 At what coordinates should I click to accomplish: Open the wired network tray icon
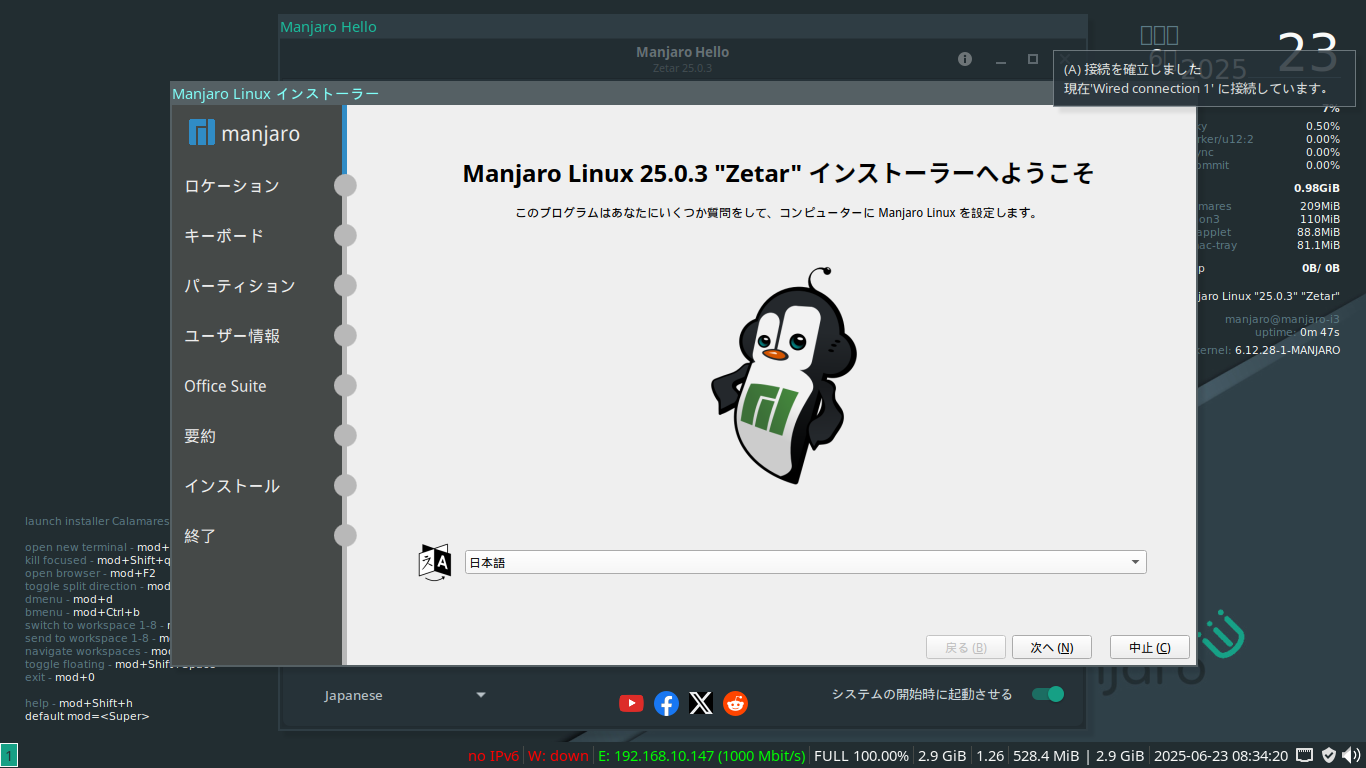1304,755
